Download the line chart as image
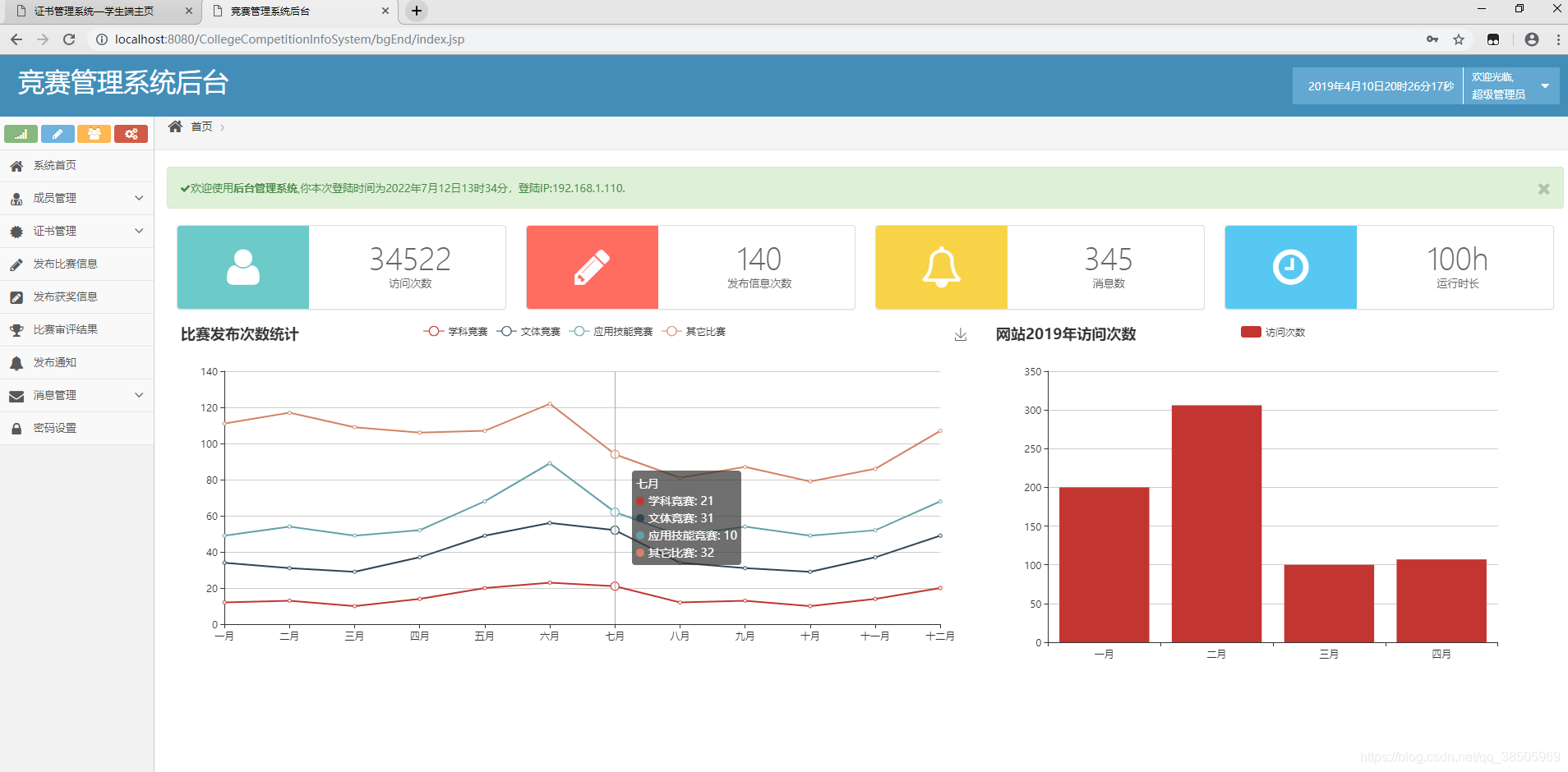1568x772 pixels. click(961, 334)
